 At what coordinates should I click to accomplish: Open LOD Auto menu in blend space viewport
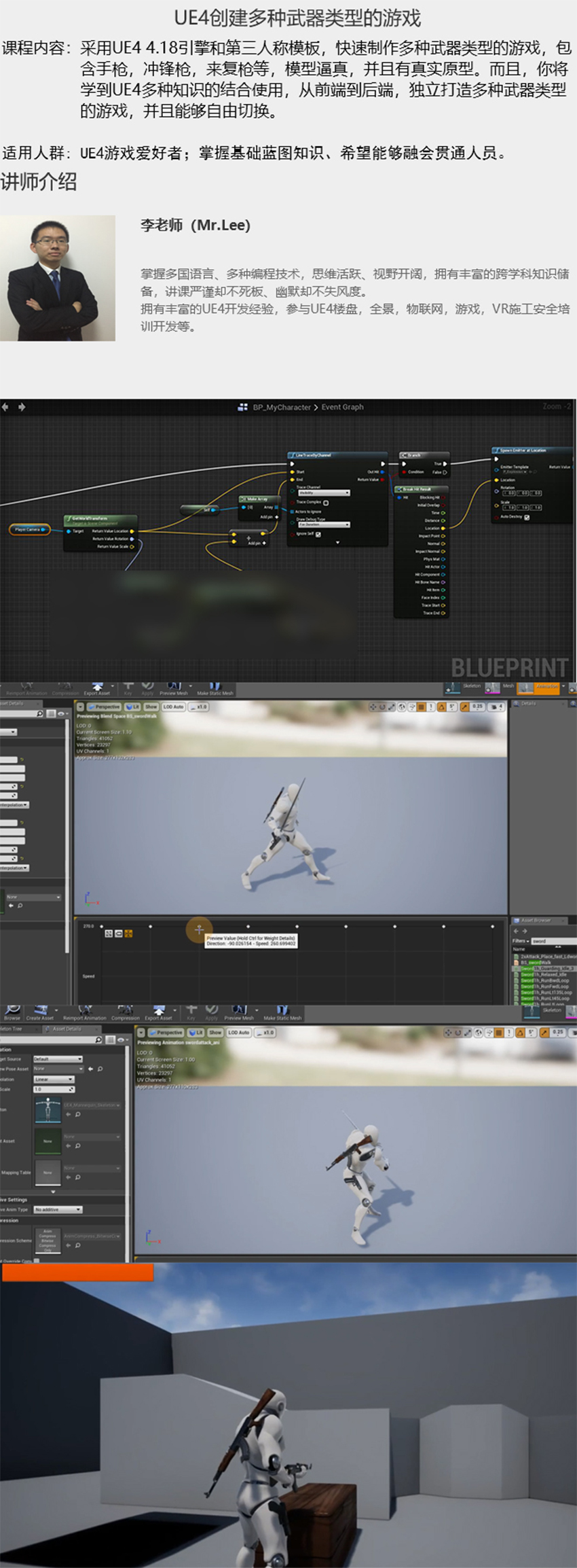point(173,707)
